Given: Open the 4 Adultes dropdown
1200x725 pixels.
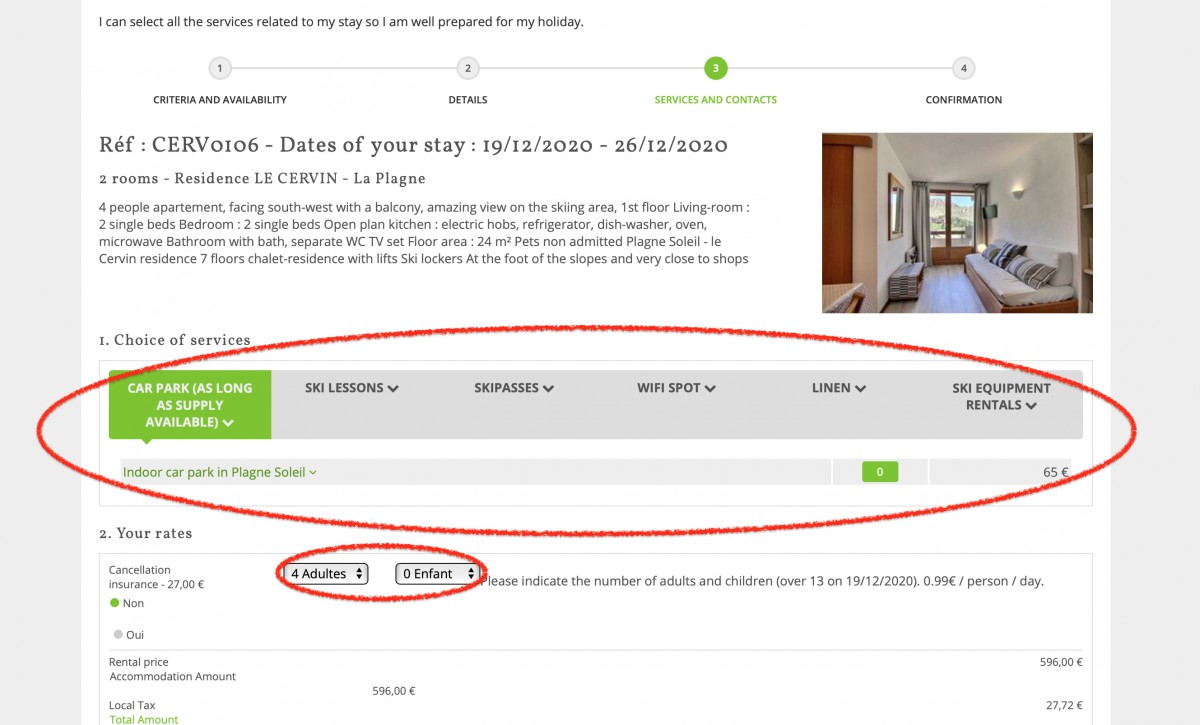Looking at the screenshot, I should point(326,574).
